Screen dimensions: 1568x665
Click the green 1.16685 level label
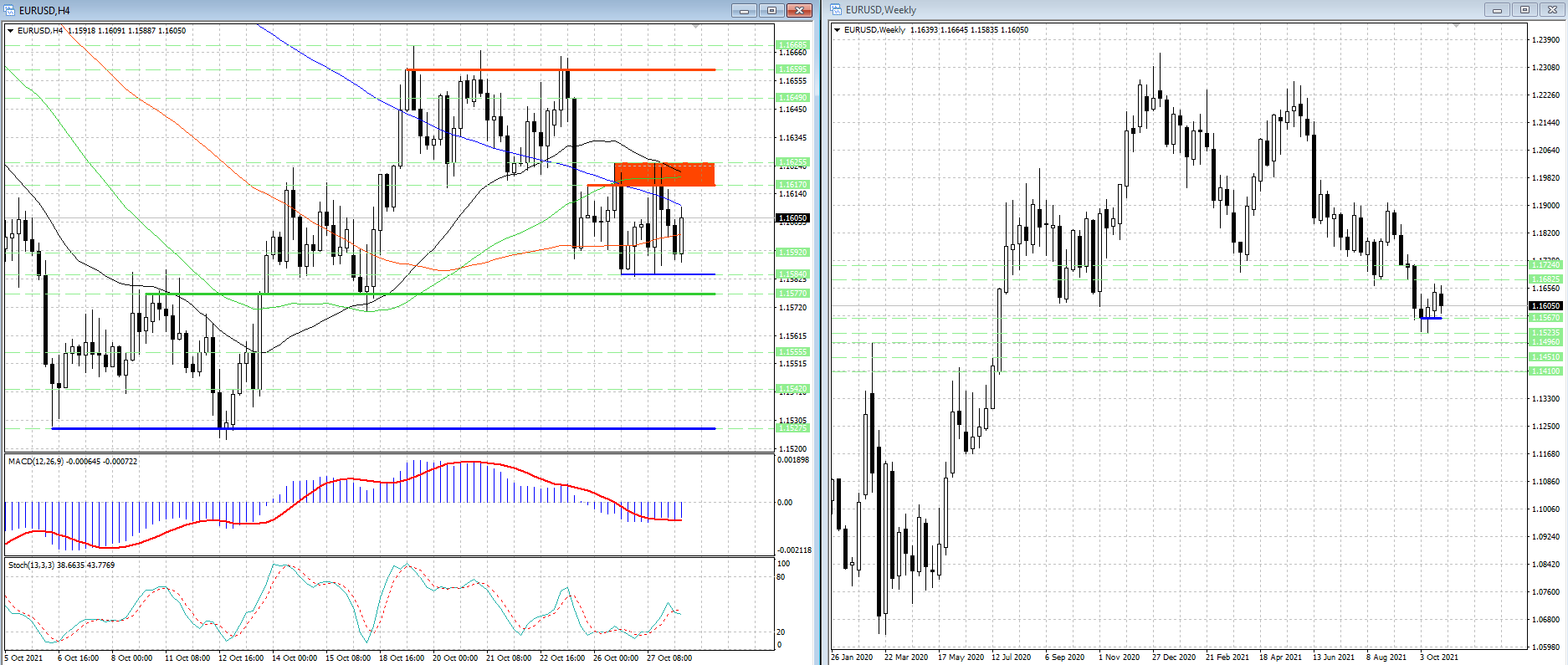tap(792, 45)
